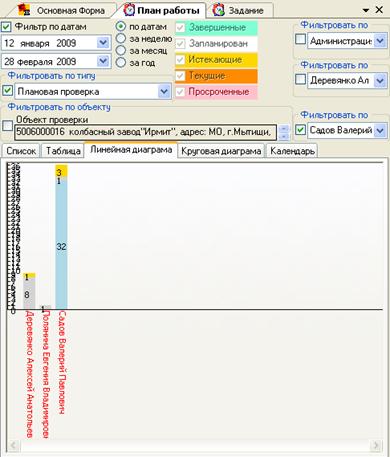Click the Задание tab clock icon

pos(219,10)
